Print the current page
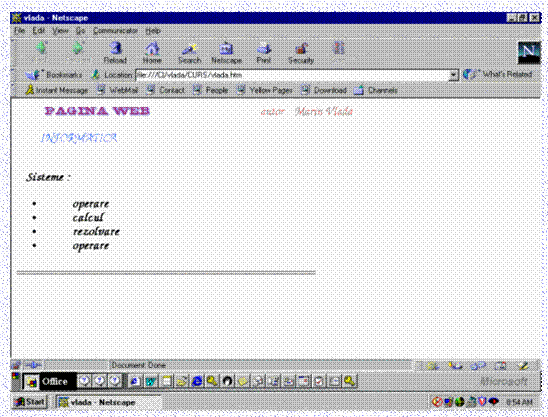 point(264,52)
